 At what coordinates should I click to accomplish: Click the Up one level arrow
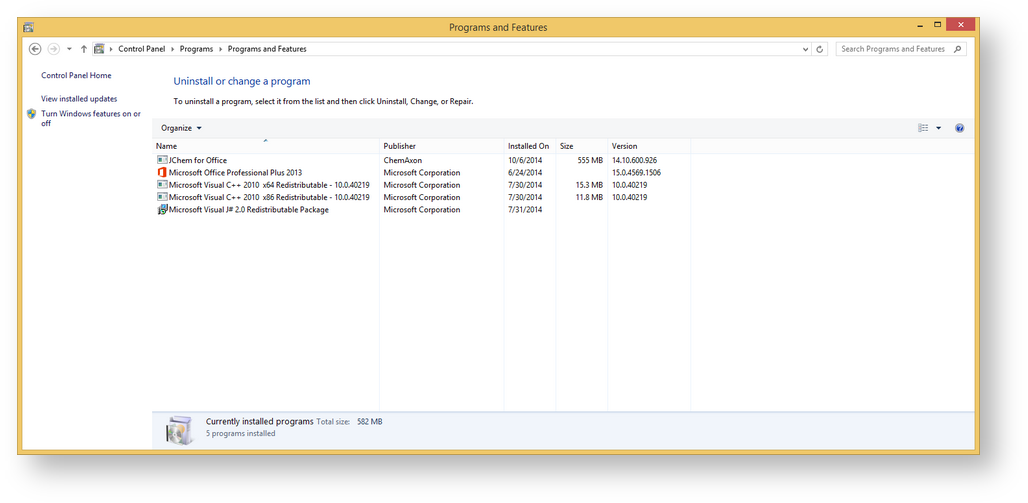[x=84, y=49]
